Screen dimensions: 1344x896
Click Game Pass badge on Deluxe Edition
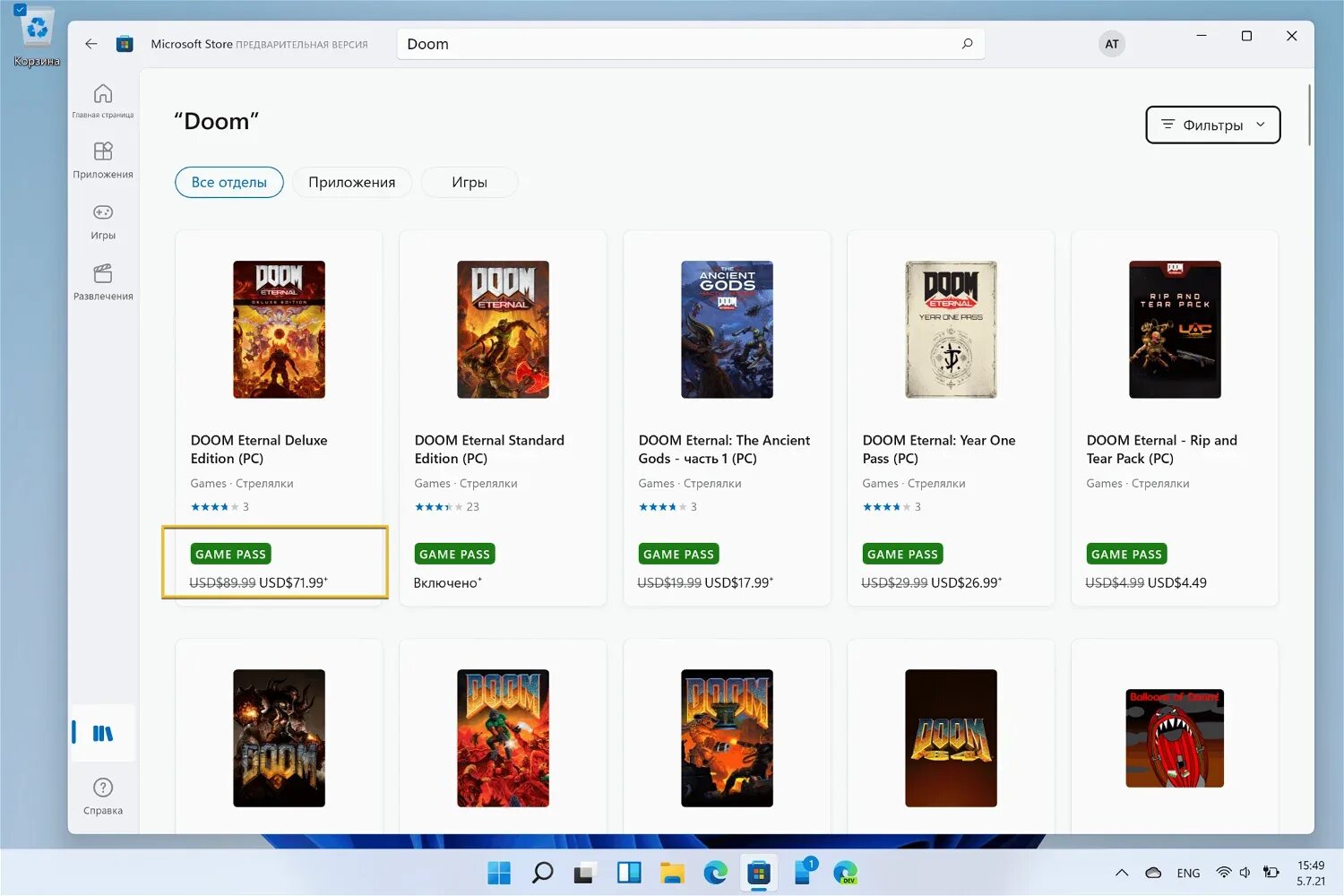[x=230, y=554]
